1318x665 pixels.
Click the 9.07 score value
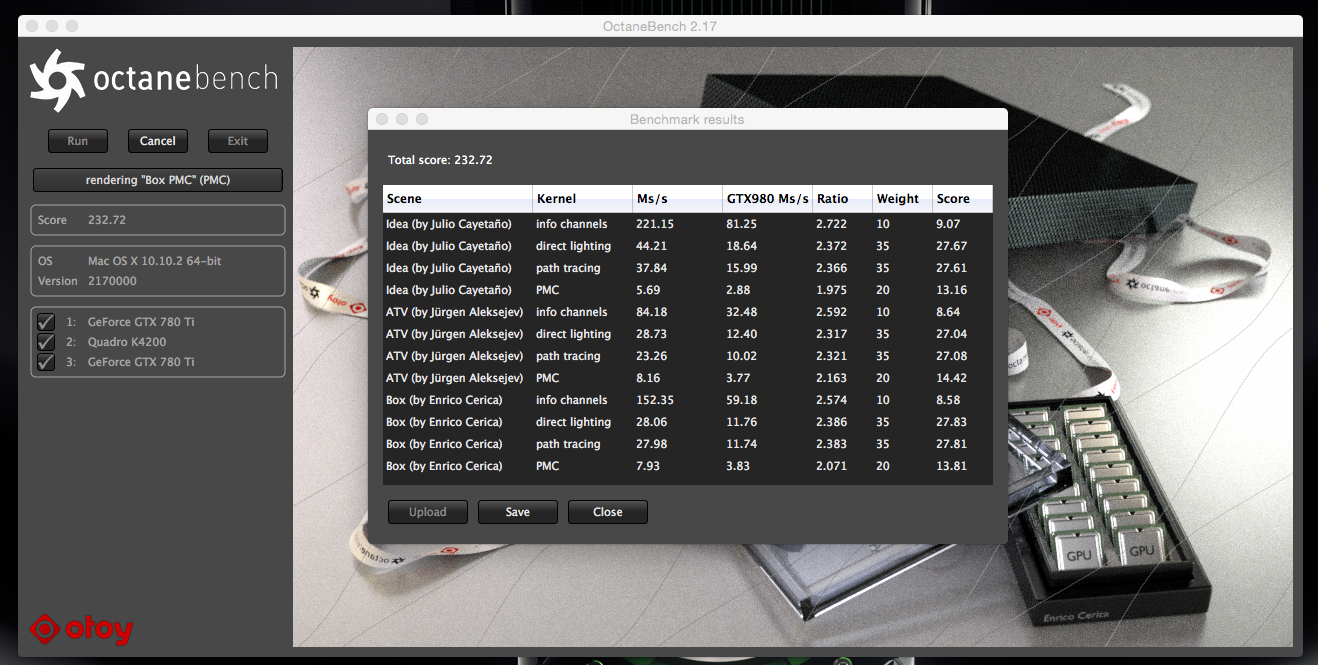[948, 224]
